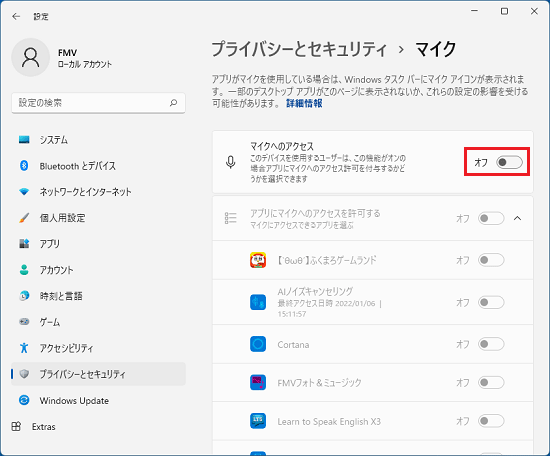Click the Extras gift icon

pos(16,427)
